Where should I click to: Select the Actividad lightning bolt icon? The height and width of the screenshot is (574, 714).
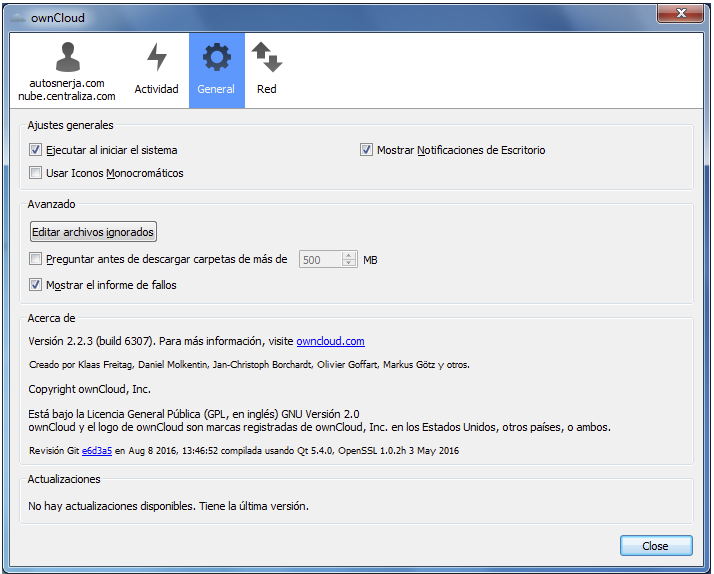point(156,57)
